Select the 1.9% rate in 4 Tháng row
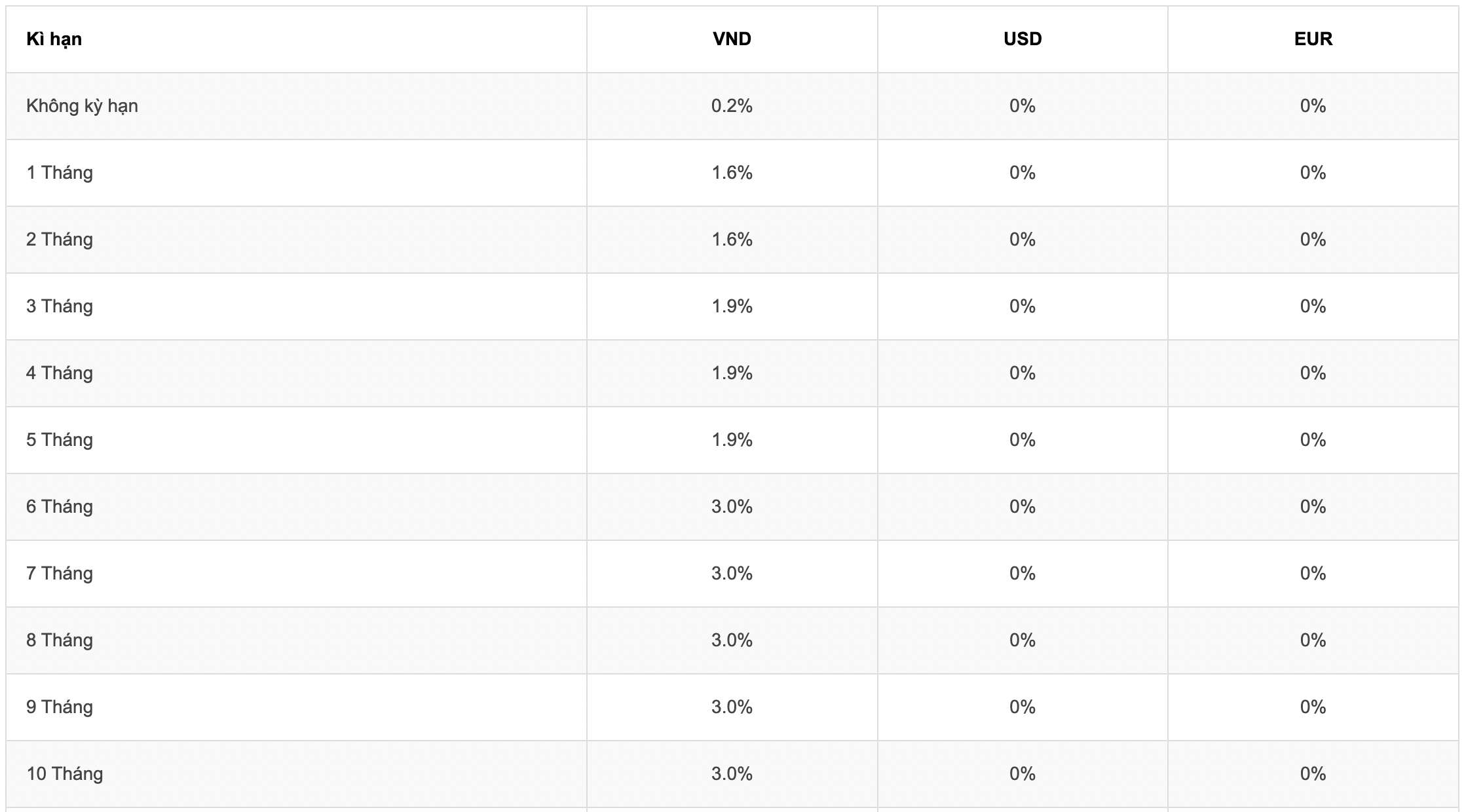The width and height of the screenshot is (1466, 812). 732,373
